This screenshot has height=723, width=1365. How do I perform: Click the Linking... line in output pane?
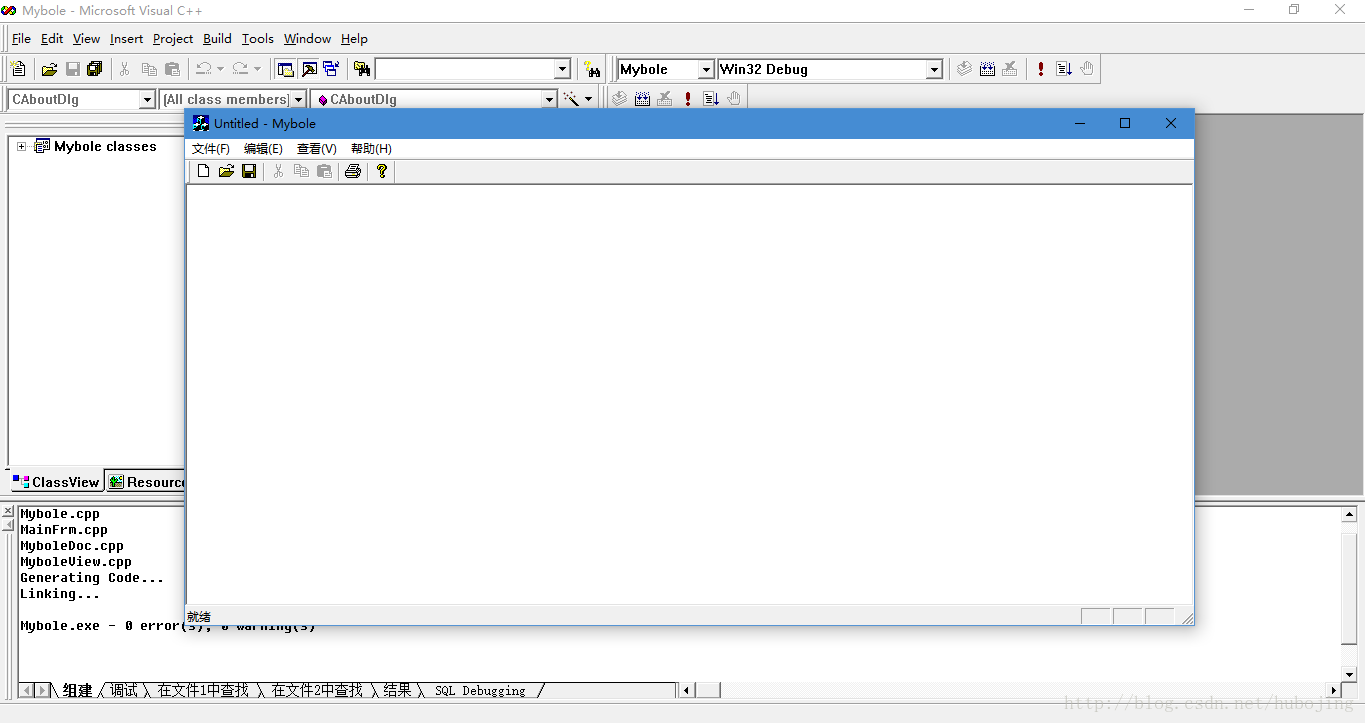coord(60,594)
